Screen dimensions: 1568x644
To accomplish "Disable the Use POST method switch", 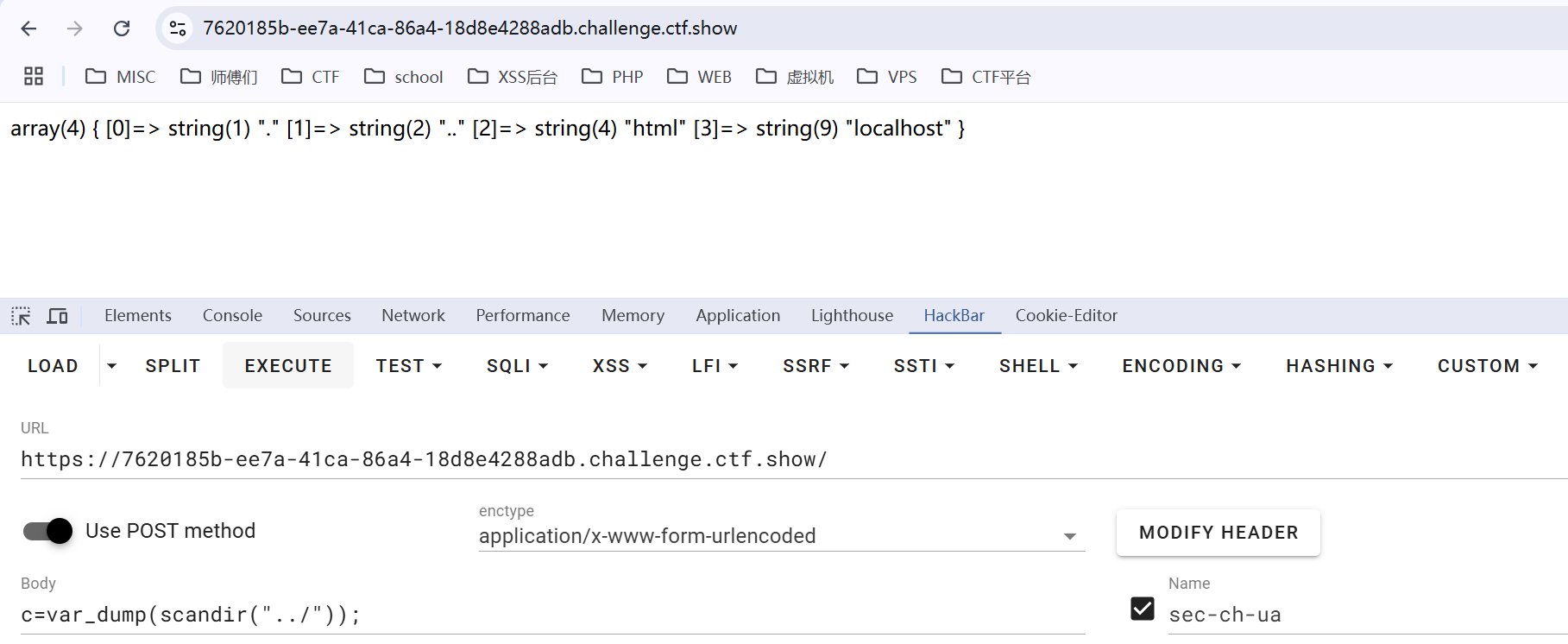I will pos(48,531).
